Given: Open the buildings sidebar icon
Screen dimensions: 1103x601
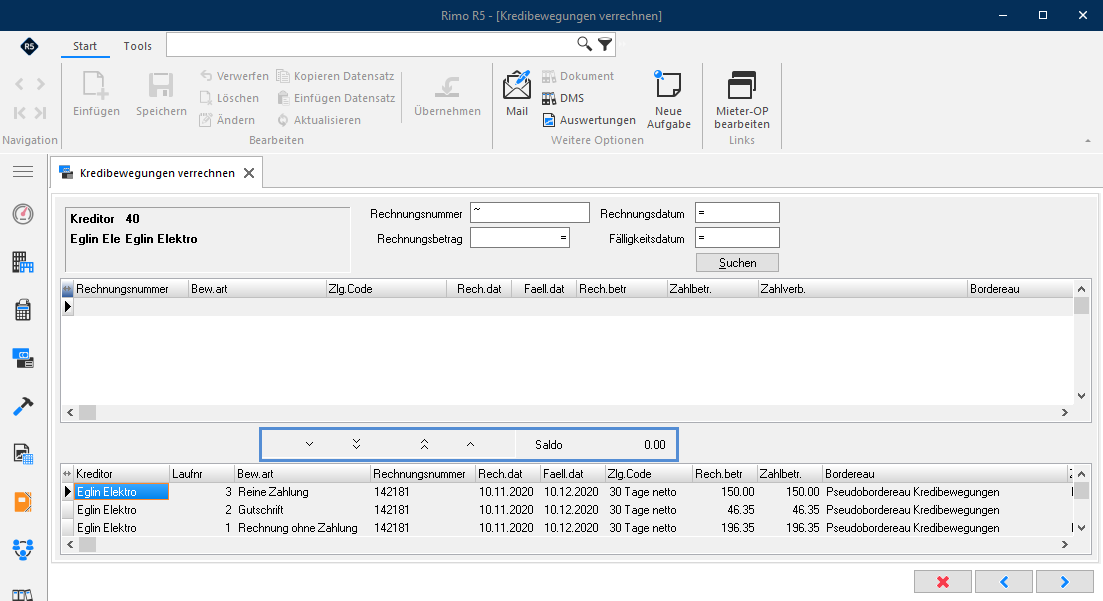Looking at the screenshot, I should (23, 262).
